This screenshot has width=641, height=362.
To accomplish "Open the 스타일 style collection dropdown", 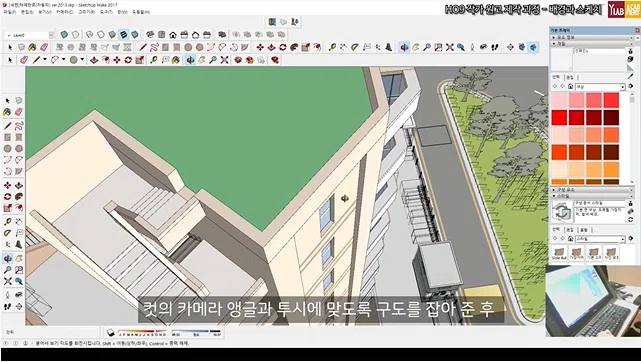I will (x=601, y=239).
